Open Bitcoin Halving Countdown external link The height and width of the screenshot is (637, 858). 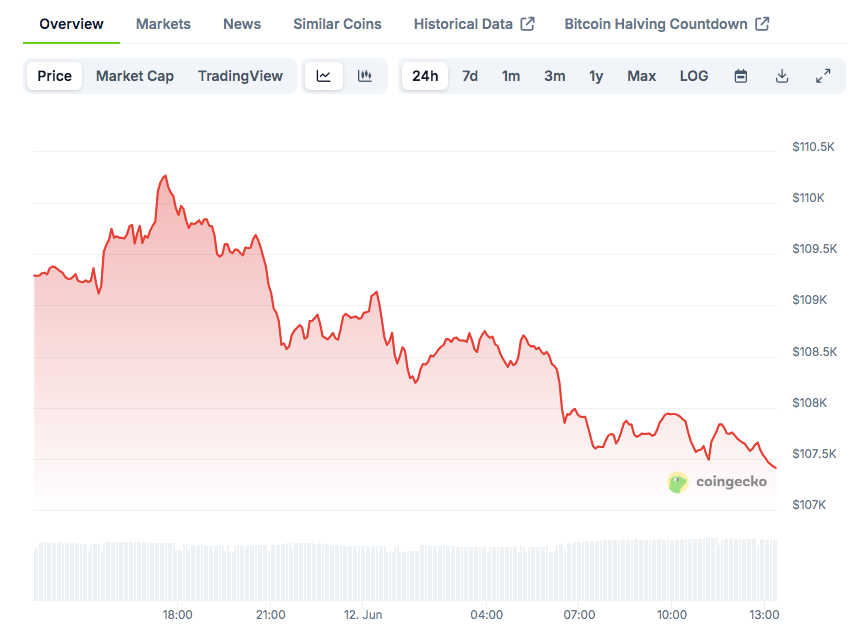666,24
